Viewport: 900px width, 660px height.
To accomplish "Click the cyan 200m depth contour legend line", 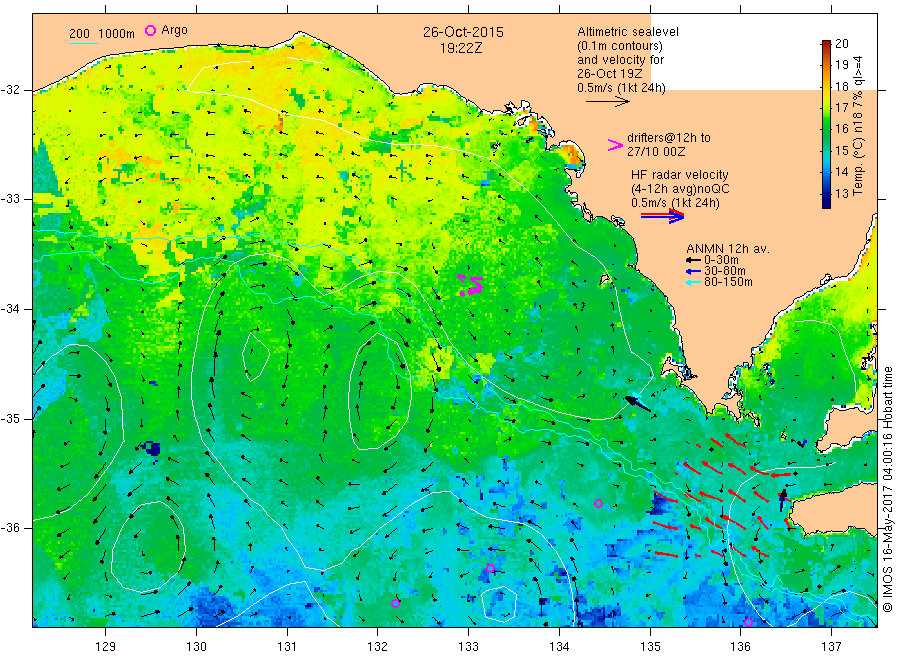I will pyautogui.click(x=83, y=43).
